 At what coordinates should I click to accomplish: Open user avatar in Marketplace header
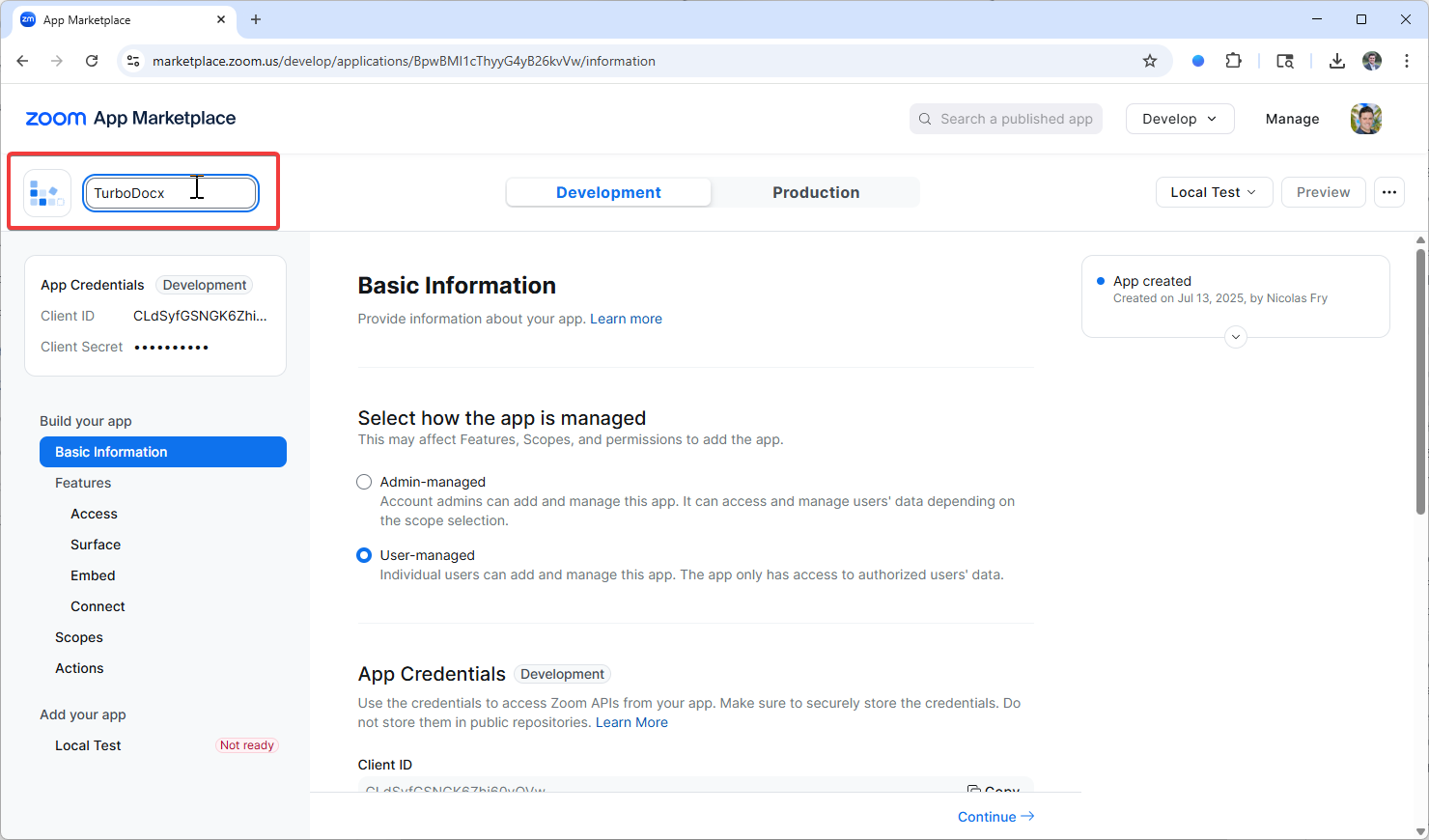[x=1366, y=119]
